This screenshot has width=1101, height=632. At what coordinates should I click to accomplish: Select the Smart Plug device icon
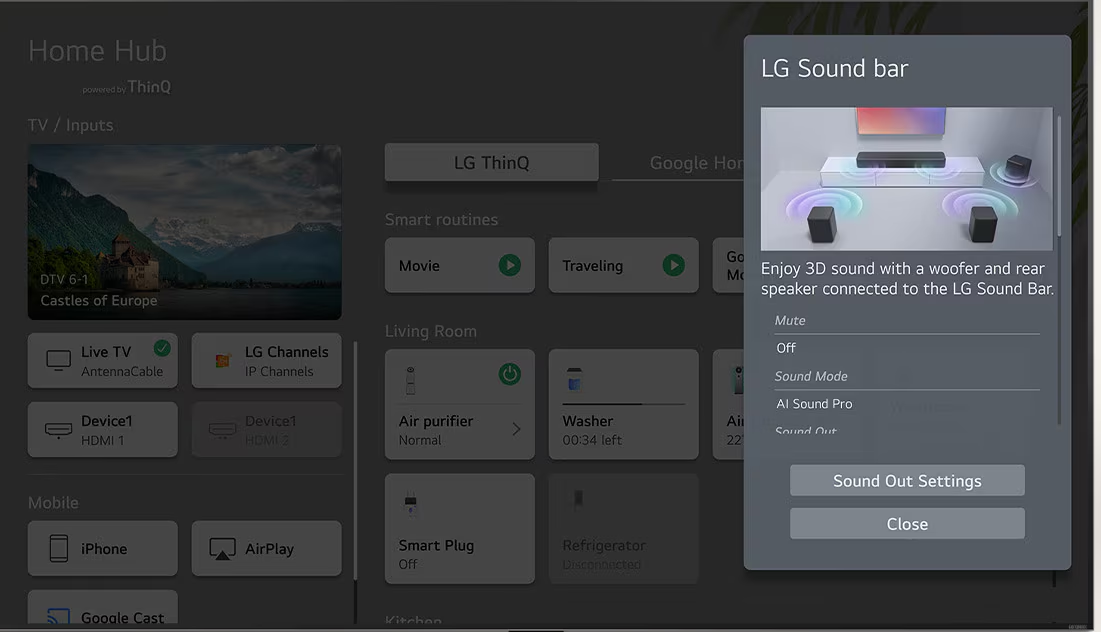coord(408,503)
